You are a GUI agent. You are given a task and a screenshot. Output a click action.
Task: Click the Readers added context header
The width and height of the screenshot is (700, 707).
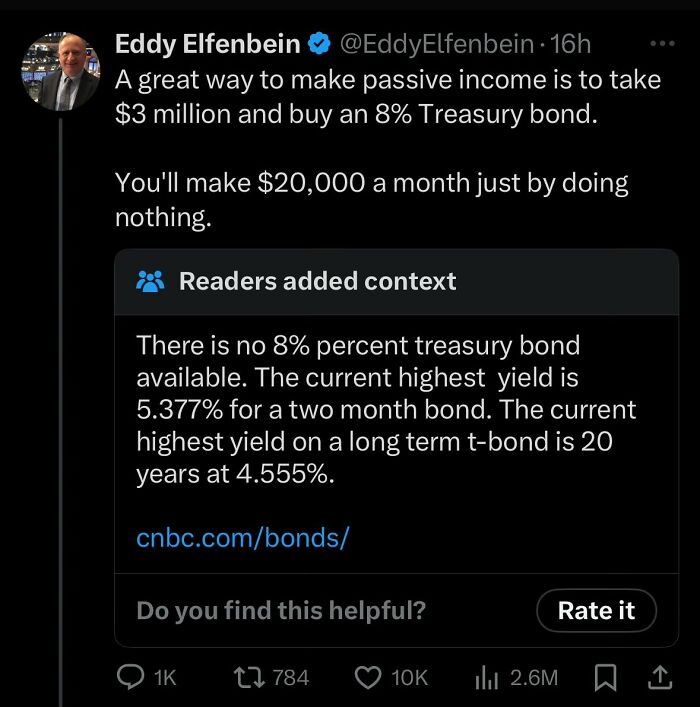click(317, 281)
